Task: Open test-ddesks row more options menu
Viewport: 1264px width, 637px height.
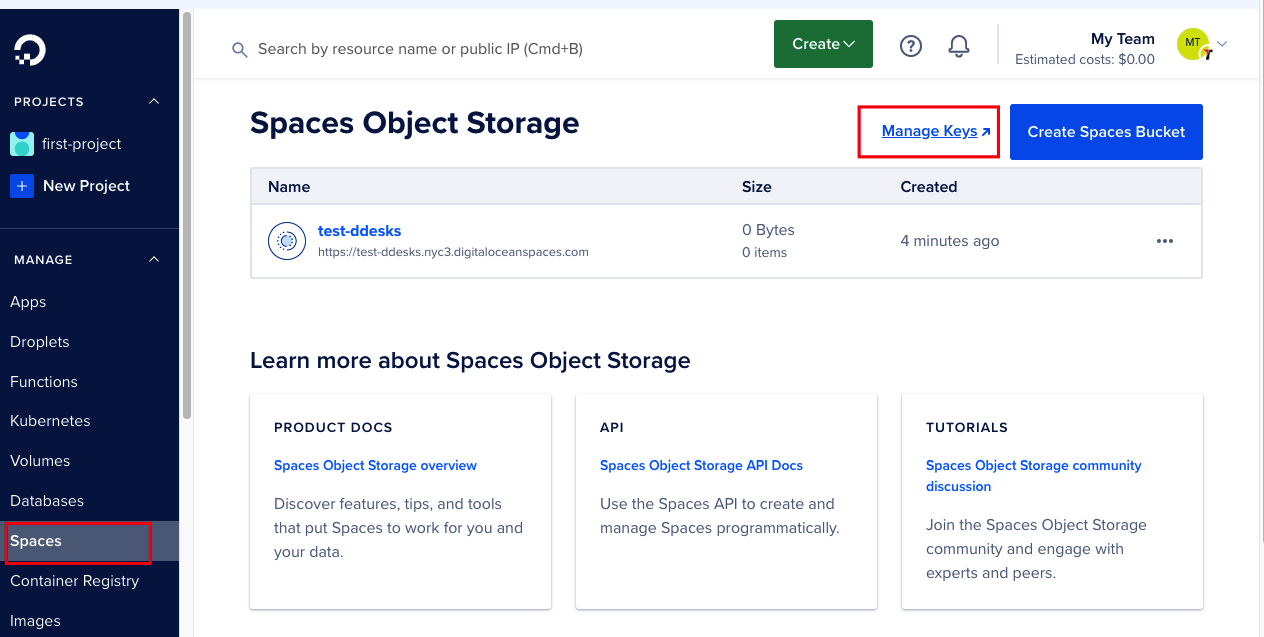Action: point(1165,241)
